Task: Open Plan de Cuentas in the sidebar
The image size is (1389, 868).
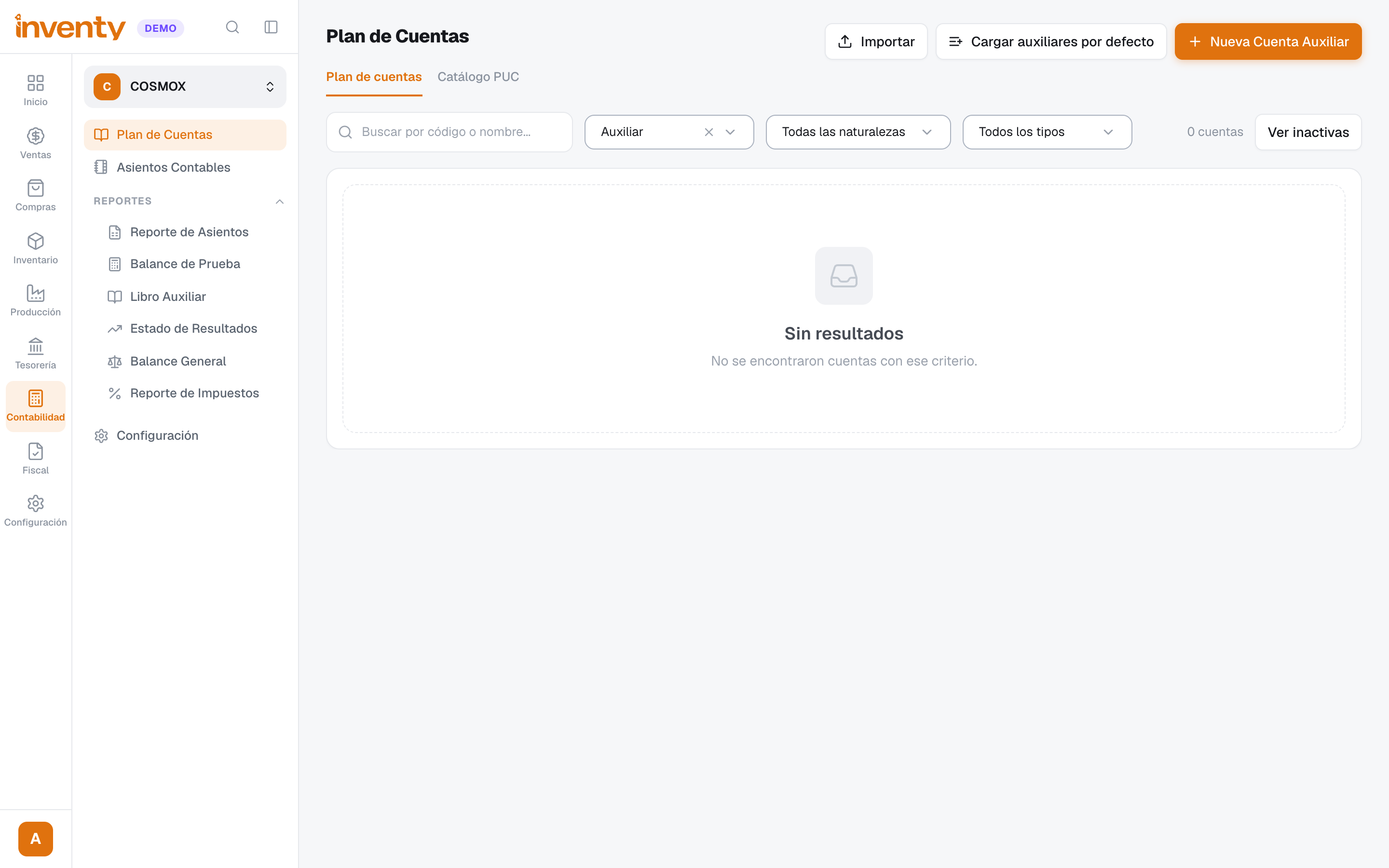Action: [x=185, y=135]
